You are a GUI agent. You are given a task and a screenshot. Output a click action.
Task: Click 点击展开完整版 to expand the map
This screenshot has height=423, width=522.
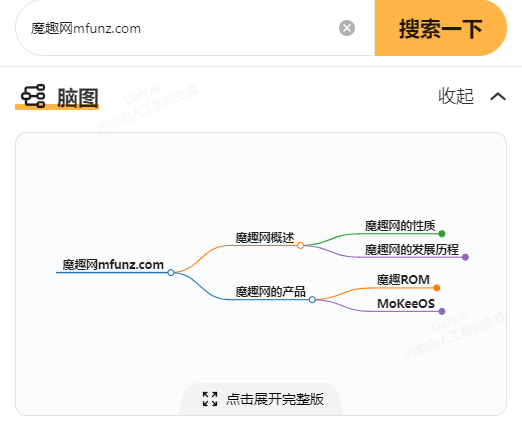(x=275, y=399)
